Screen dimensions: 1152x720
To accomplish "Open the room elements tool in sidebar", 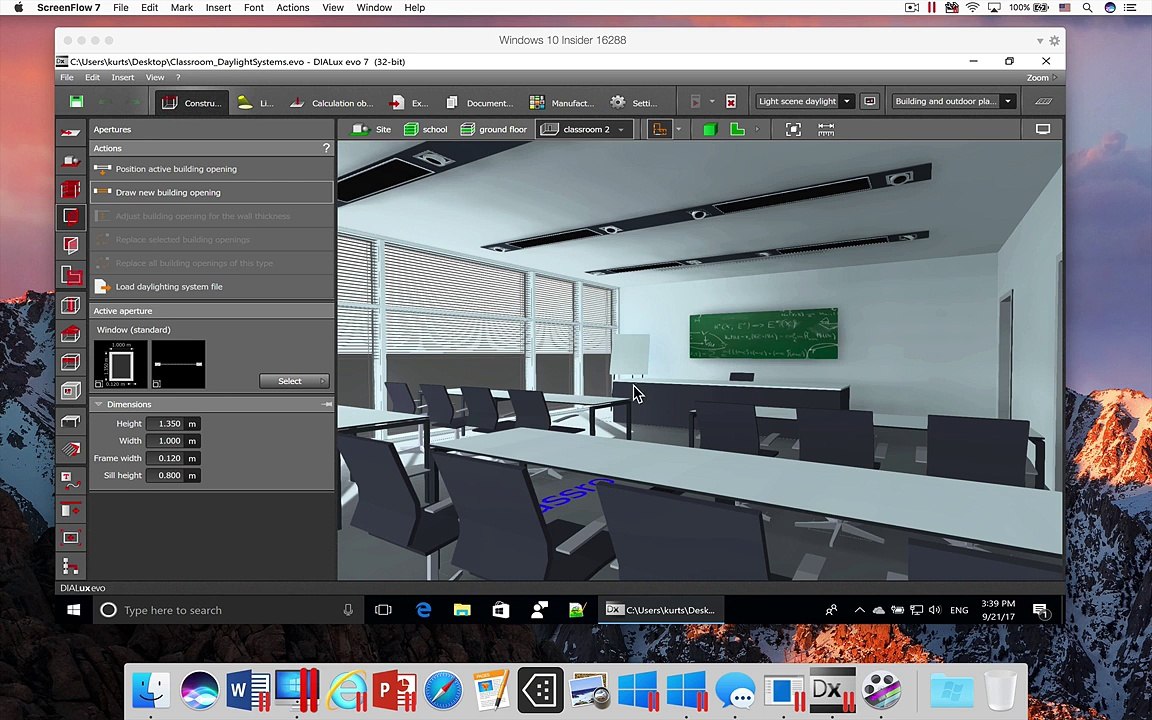I will (x=71, y=245).
